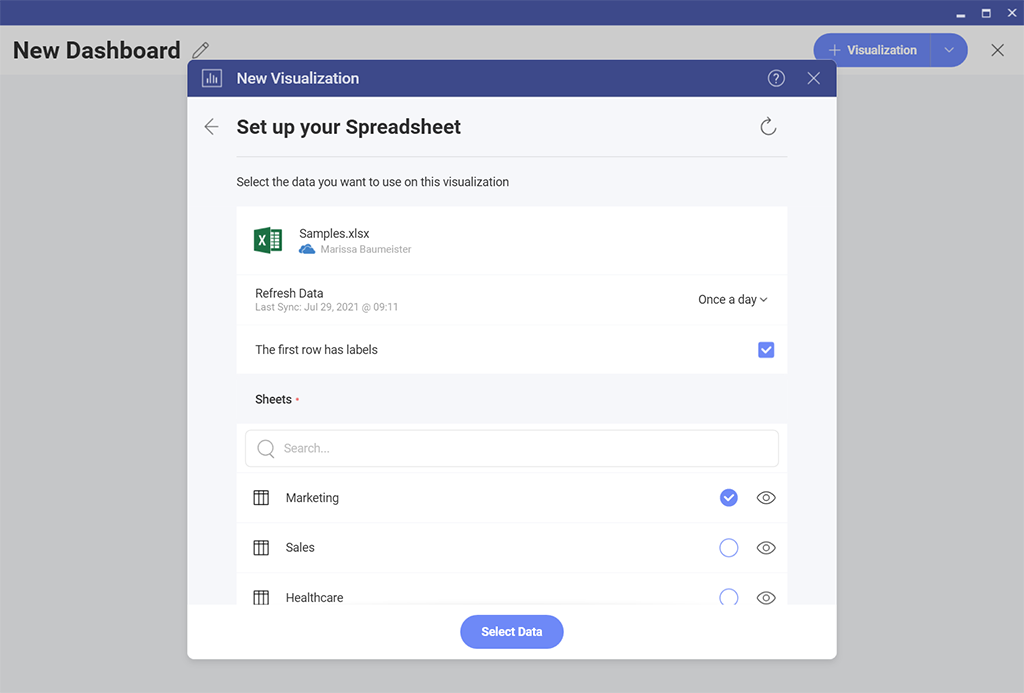The image size is (1024, 693).
Task: Click the Refresh Data label
Action: click(x=289, y=293)
